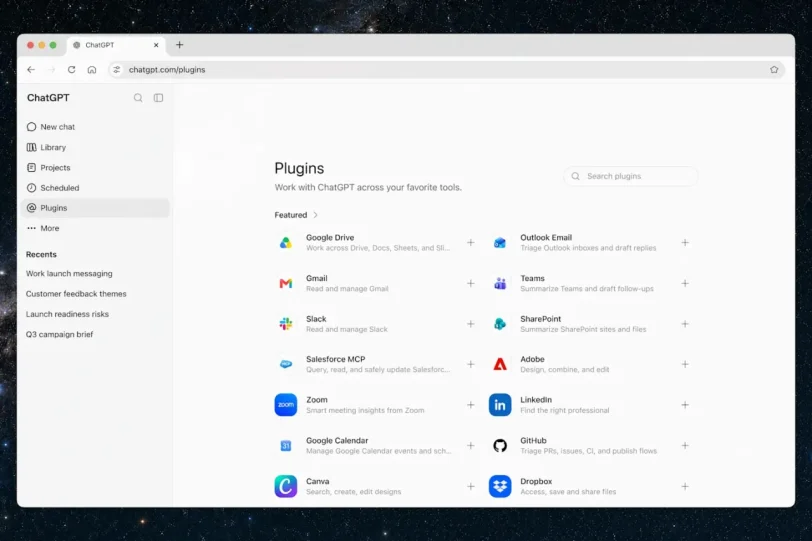
Task: Click the chatgpt.com/plugins address bar
Action: coord(446,69)
